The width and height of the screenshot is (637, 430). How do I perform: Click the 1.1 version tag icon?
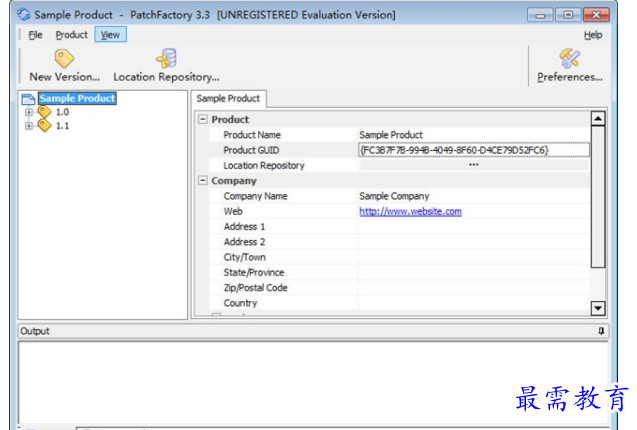click(x=44, y=126)
